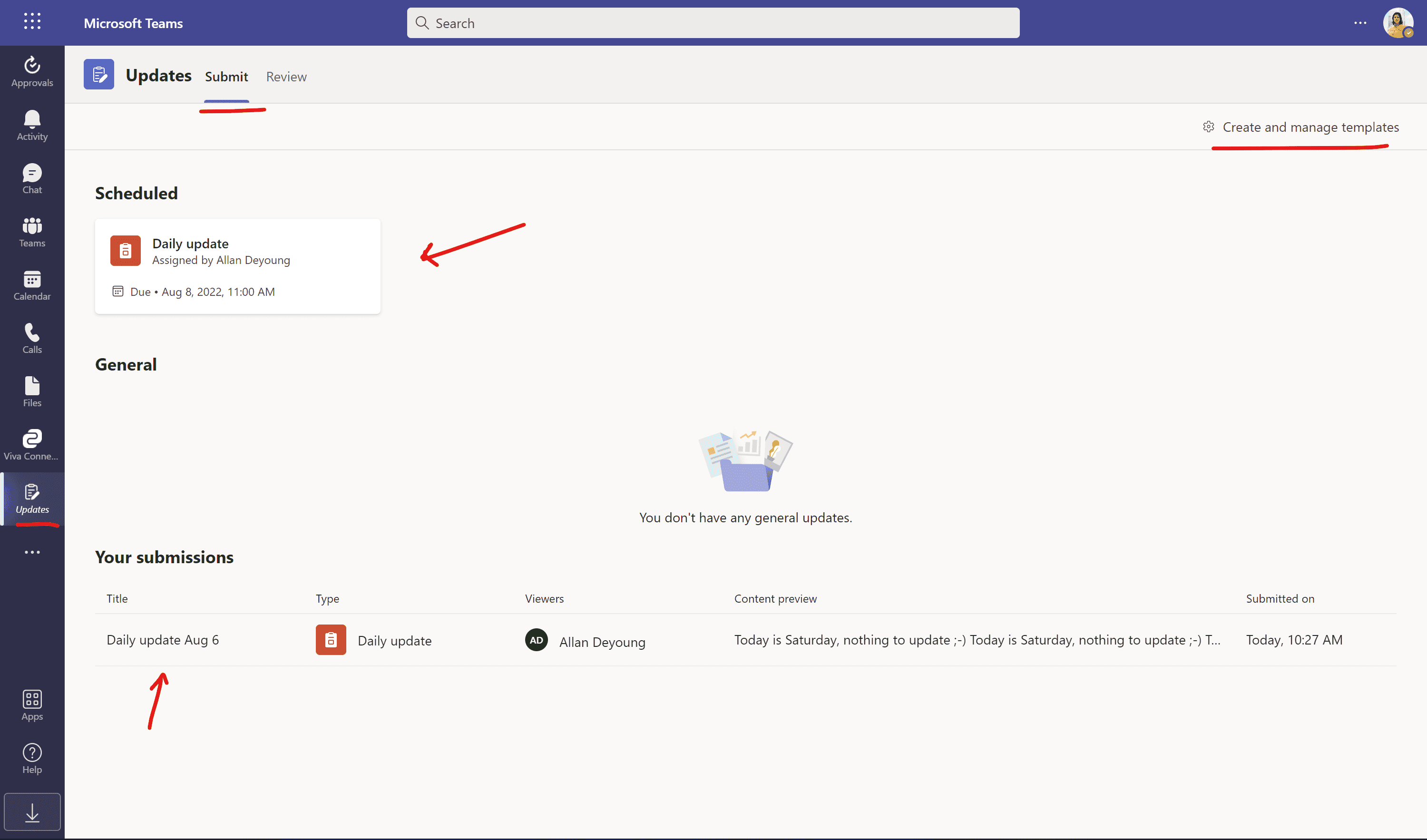
Task: Focus the Search field
Action: click(x=713, y=23)
